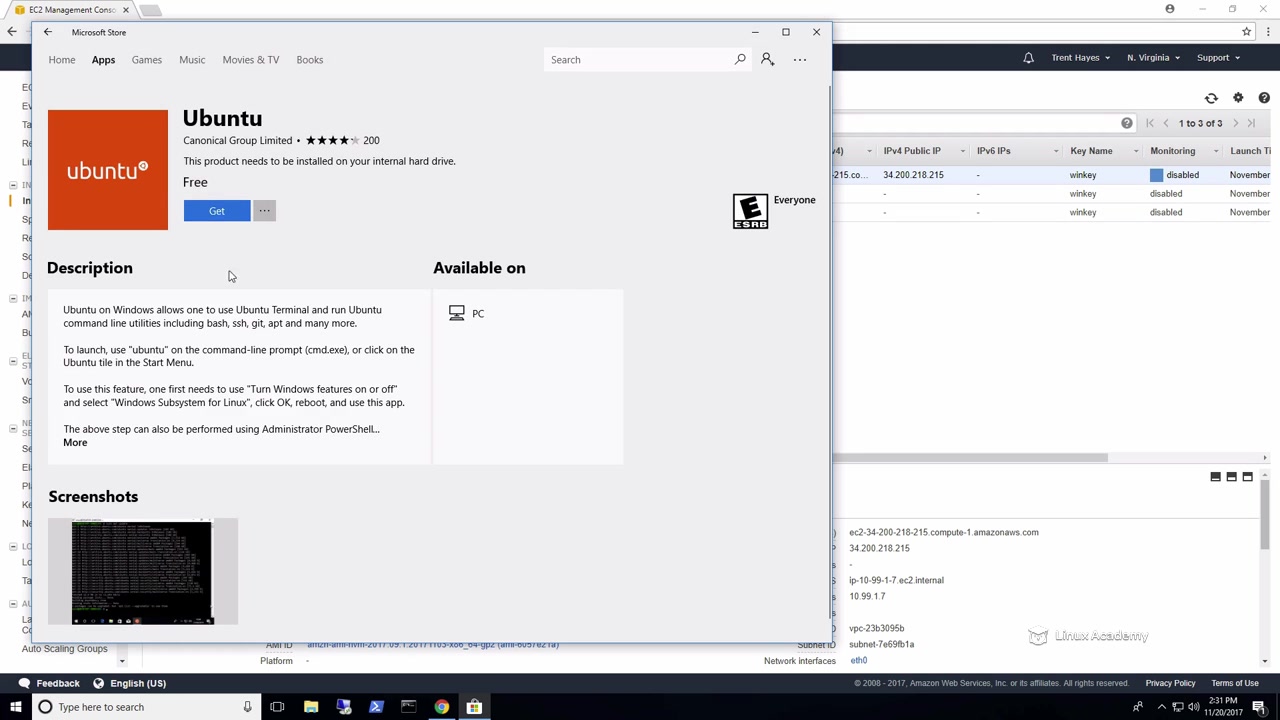Click the ESRB Everyone rating badge
The width and height of the screenshot is (1280, 720).
point(750,211)
